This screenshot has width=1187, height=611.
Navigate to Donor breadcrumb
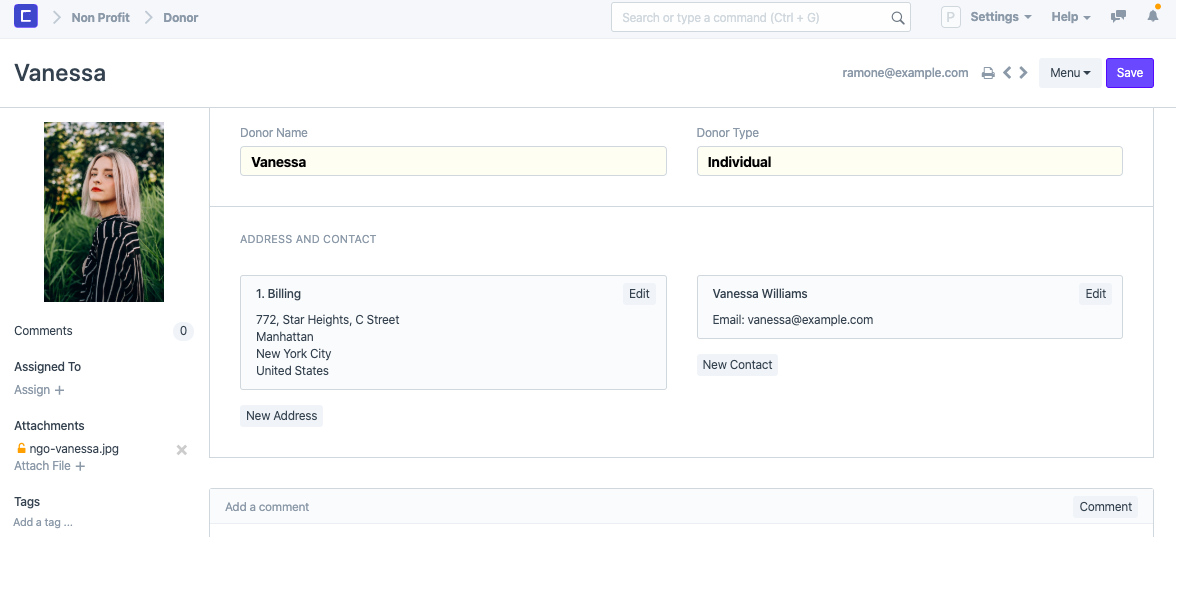(x=181, y=17)
